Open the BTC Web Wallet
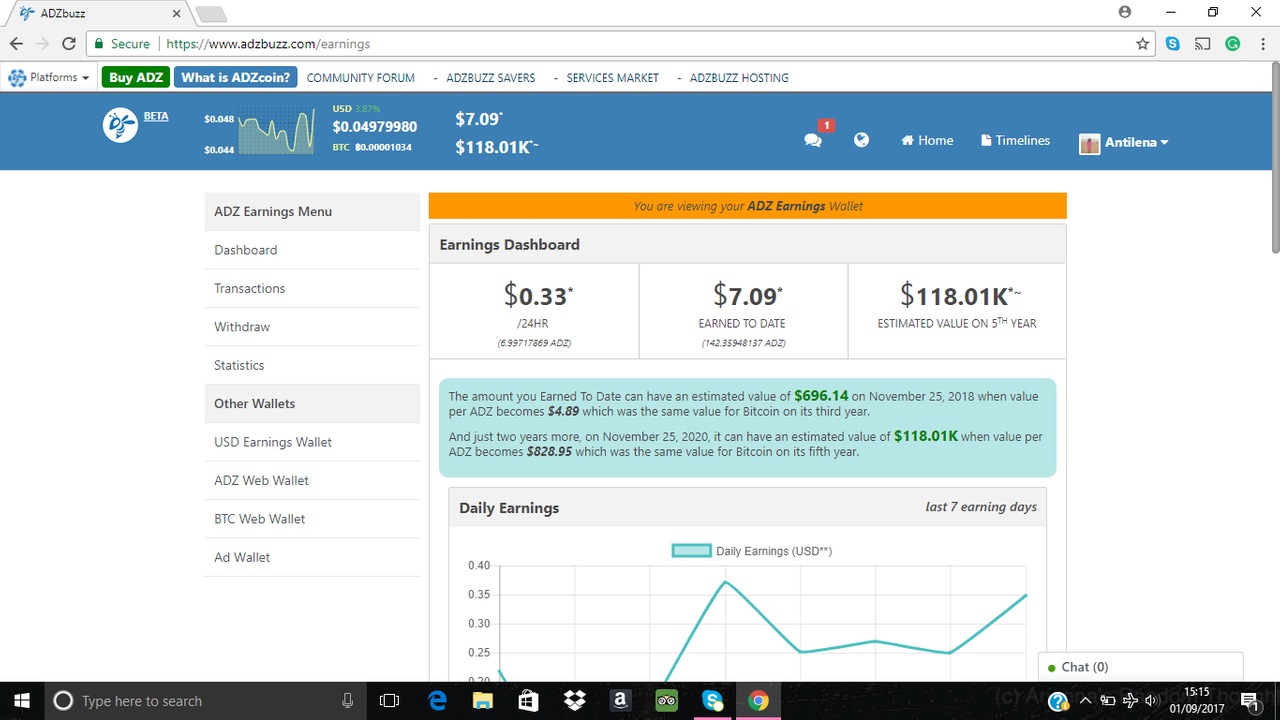The height and width of the screenshot is (720, 1280). pyautogui.click(x=312, y=519)
